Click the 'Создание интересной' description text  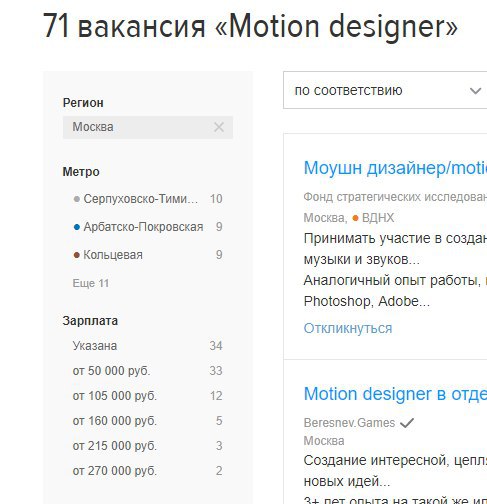[x=395, y=460]
